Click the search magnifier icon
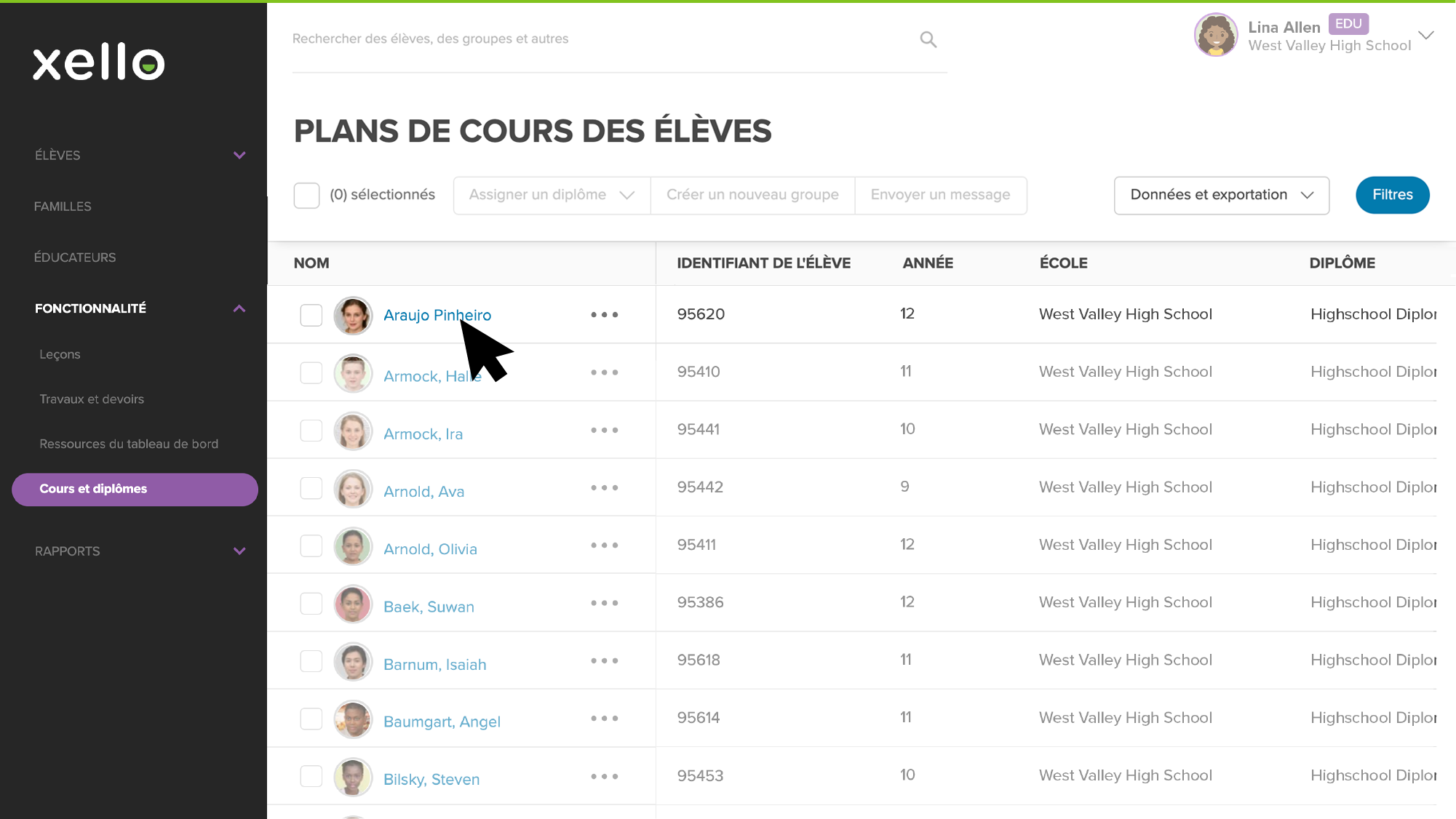The image size is (1456, 819). point(928,39)
